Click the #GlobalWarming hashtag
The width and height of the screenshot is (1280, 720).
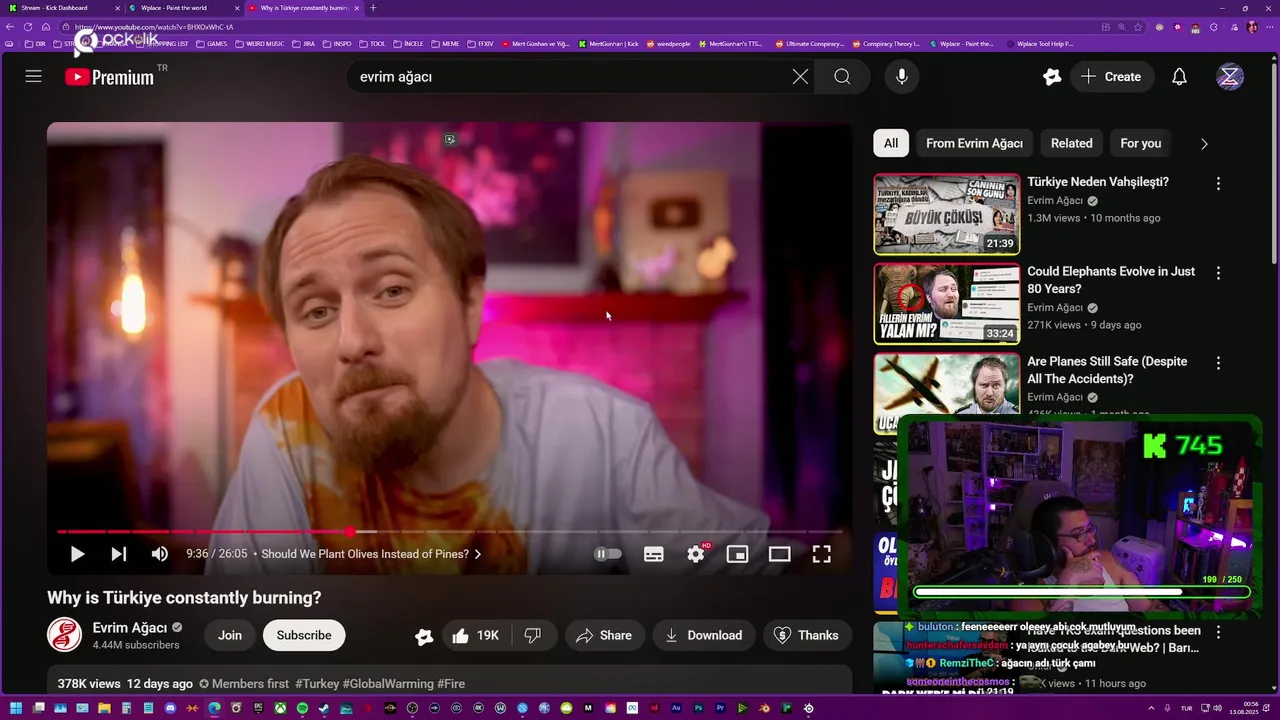(x=388, y=684)
